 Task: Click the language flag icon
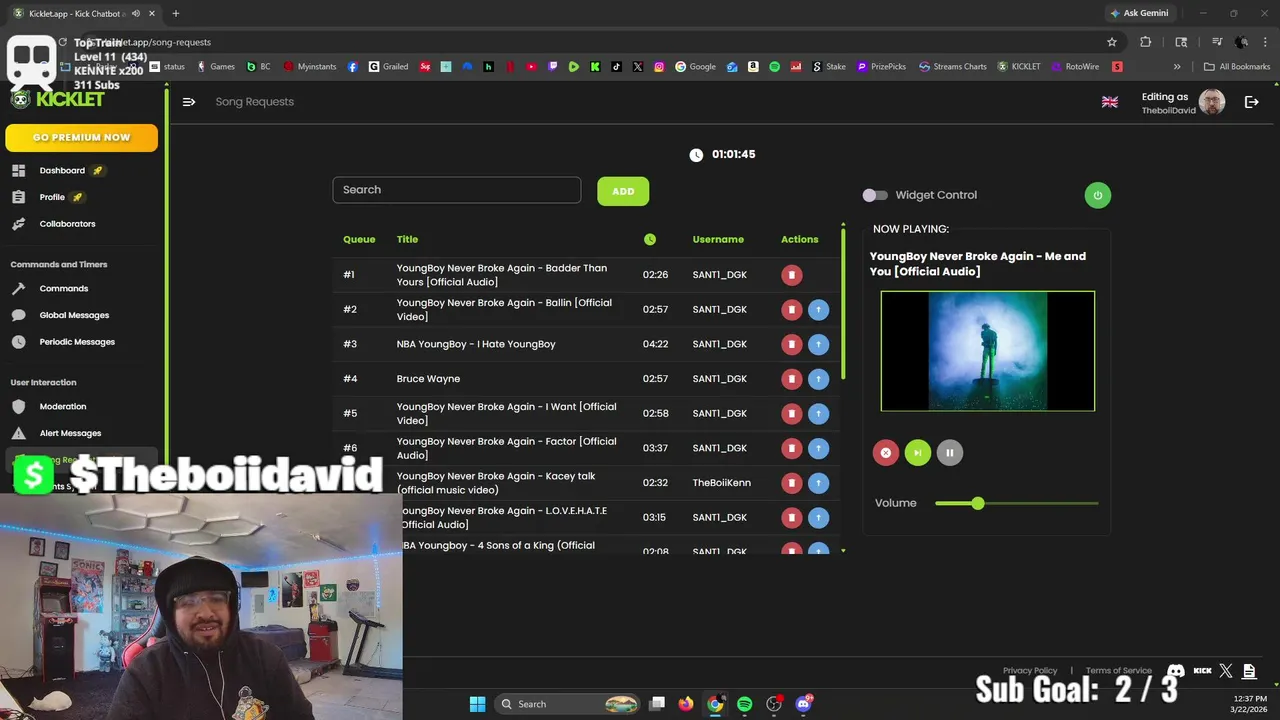(x=1110, y=102)
